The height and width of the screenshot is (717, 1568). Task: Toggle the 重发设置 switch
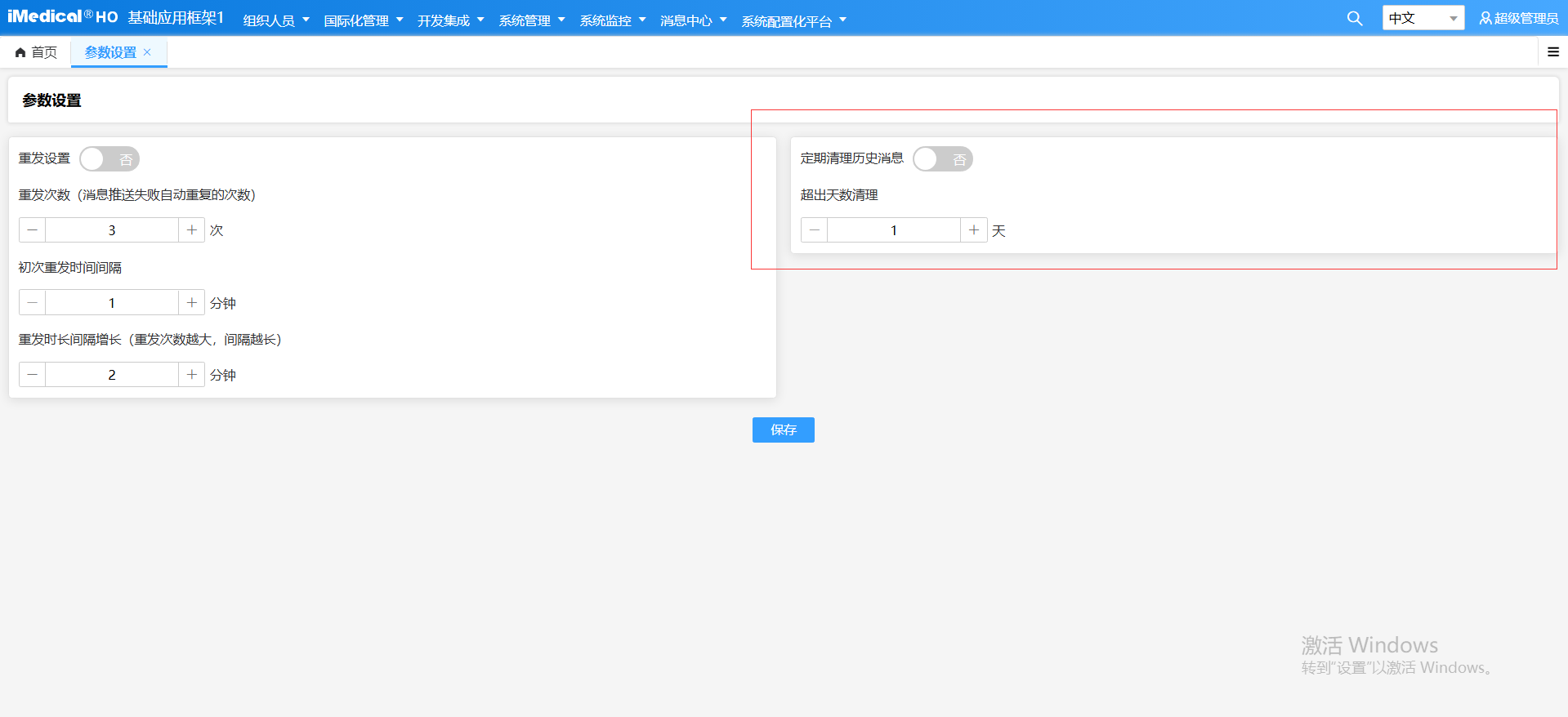(109, 159)
